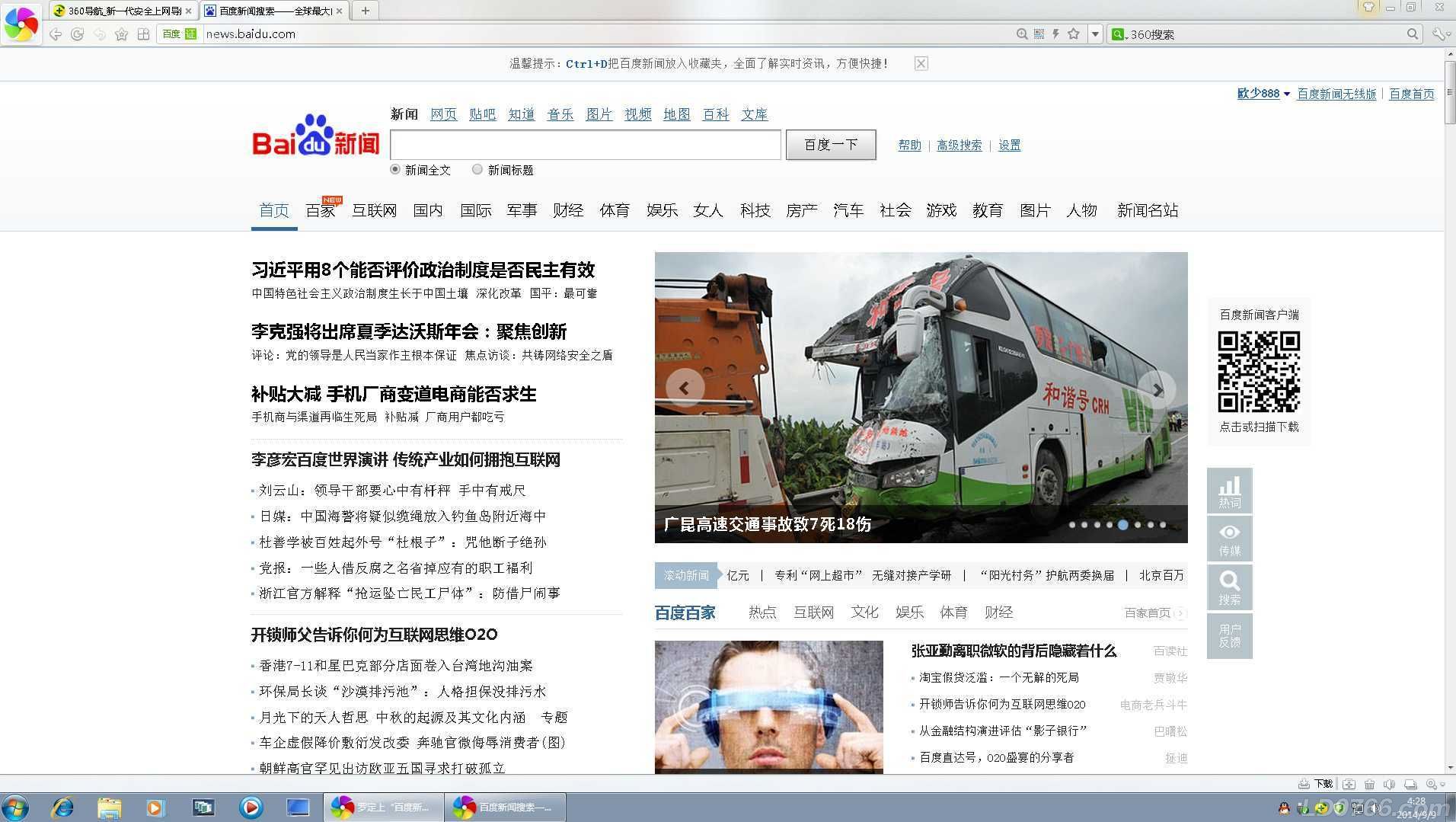Open Internet Explorer from taskbar

pos(62,807)
